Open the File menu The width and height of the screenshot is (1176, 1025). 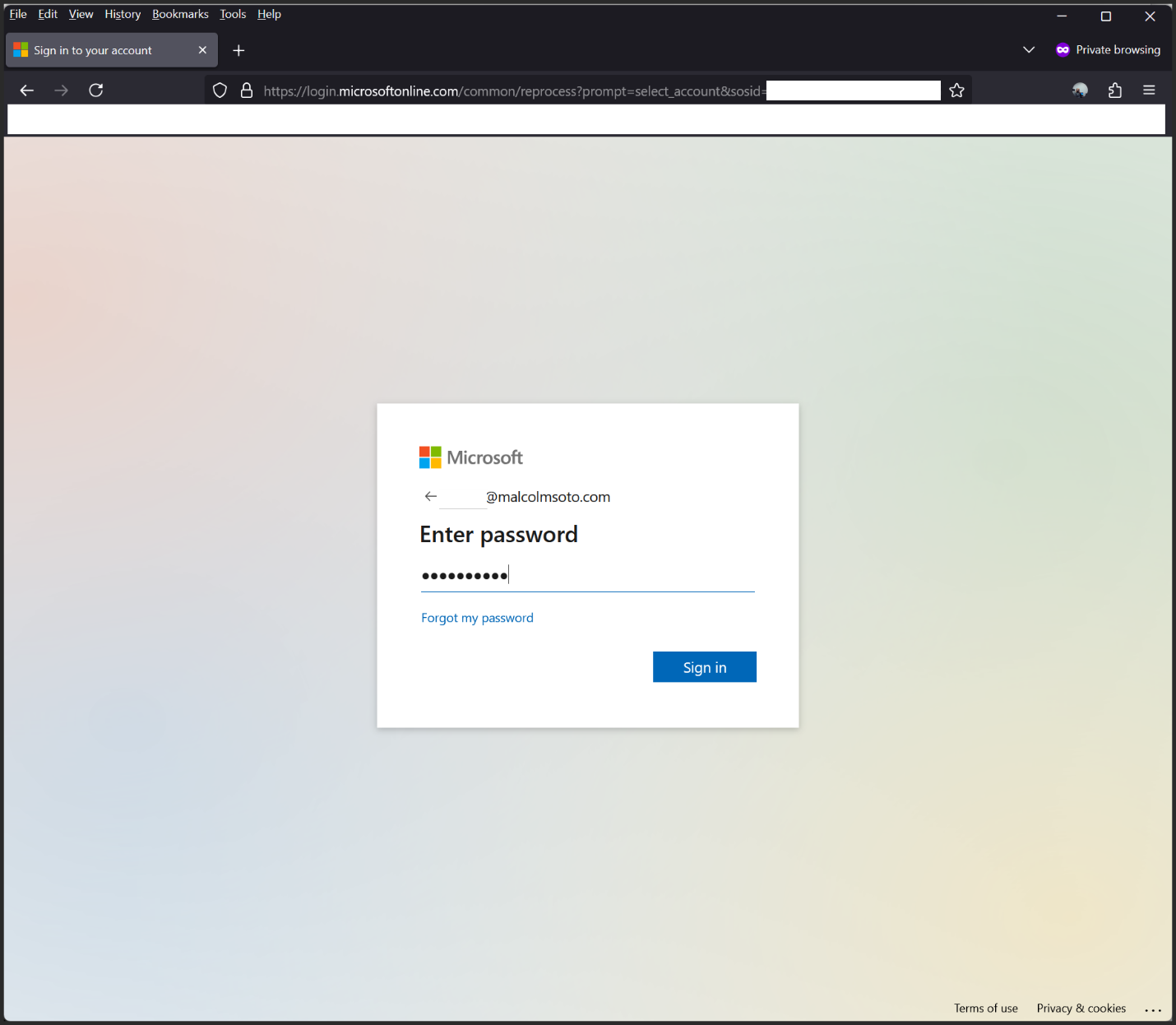(x=18, y=14)
